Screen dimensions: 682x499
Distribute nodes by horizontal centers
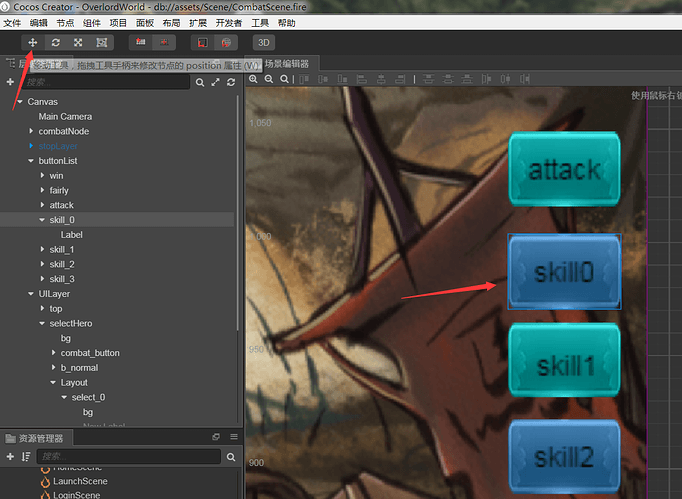(x=505, y=79)
